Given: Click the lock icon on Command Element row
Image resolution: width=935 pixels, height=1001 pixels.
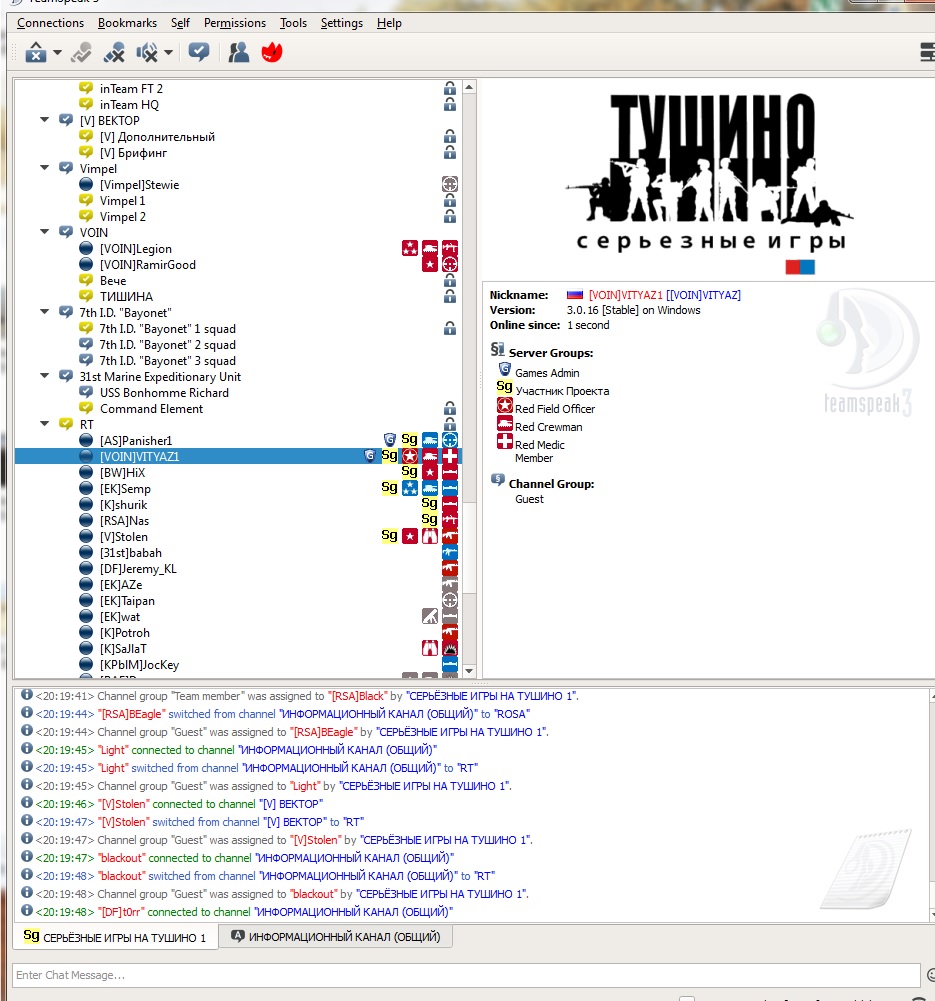Looking at the screenshot, I should click(450, 408).
